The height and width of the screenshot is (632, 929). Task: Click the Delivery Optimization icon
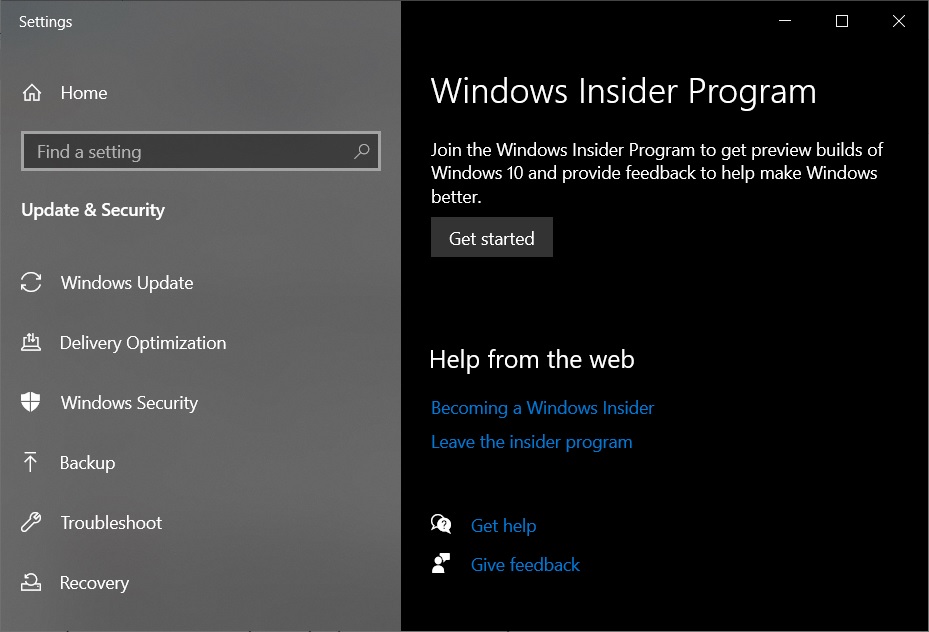[x=31, y=342]
